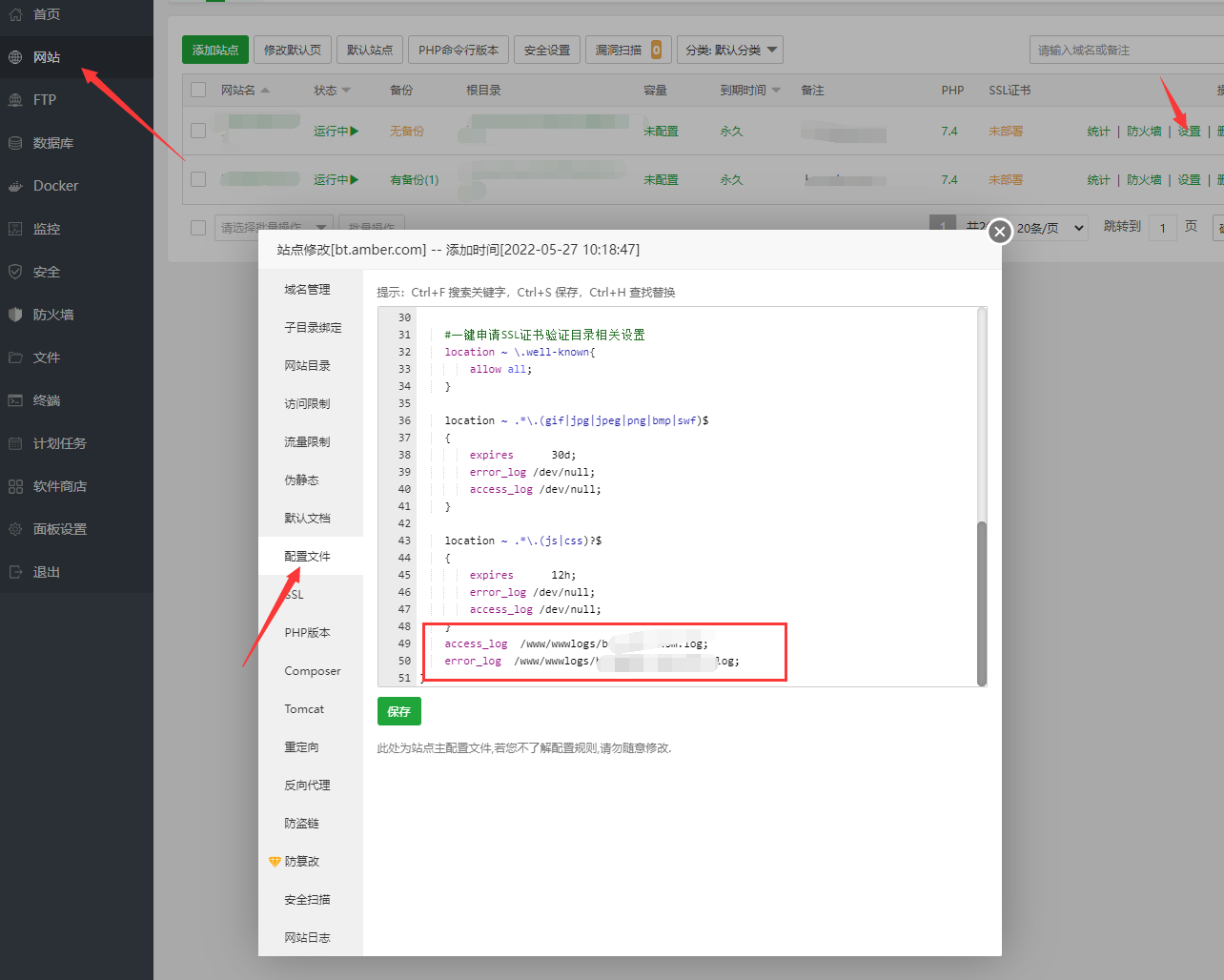The height and width of the screenshot is (980, 1224).
Task: Click the 计划任务 calendar icon in sidebar
Action: coord(15,443)
